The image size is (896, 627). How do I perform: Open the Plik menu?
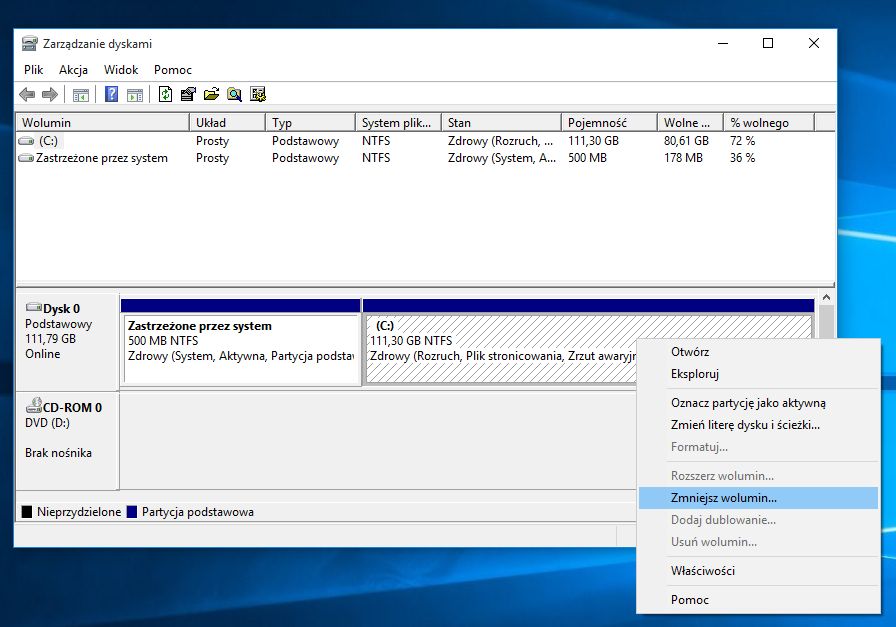click(34, 70)
